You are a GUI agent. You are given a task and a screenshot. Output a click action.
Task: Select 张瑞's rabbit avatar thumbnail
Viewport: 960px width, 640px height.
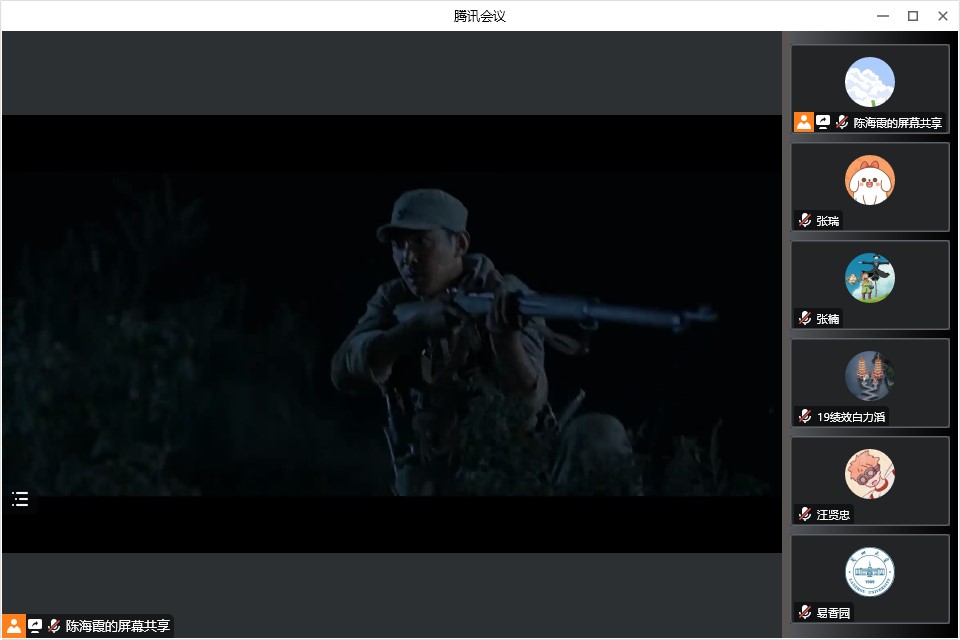coord(869,180)
